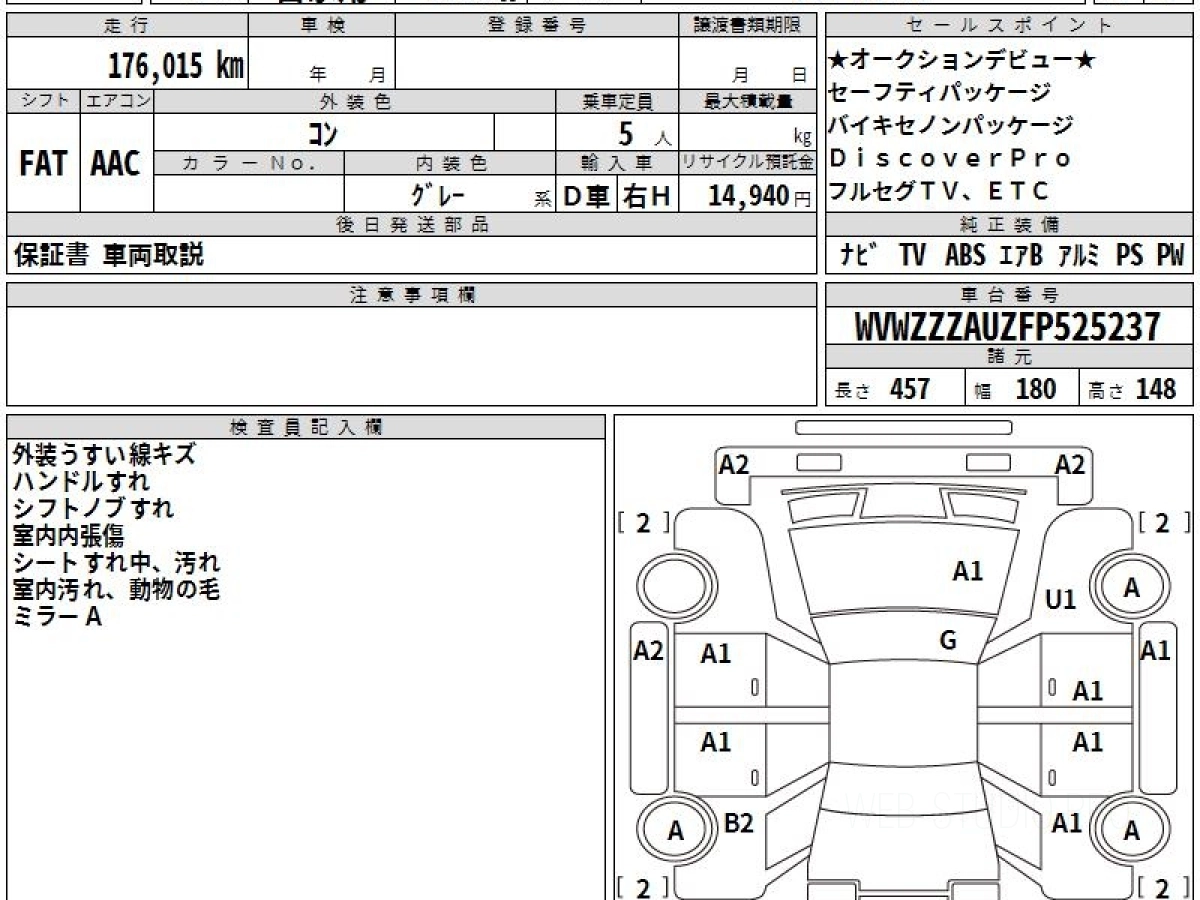Viewport: 1200px width, 900px height.
Task: Click the カラーNo. header
Action: click(250, 163)
